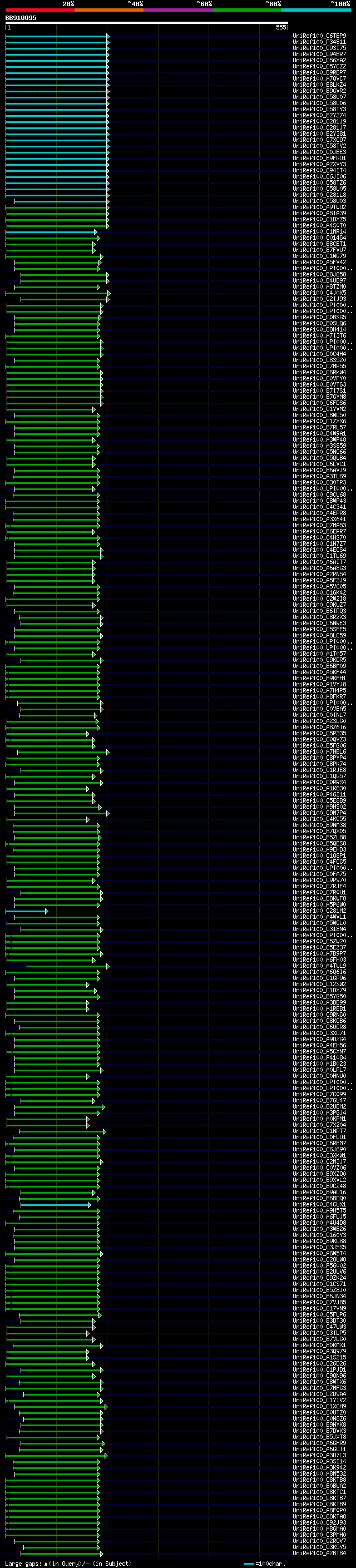Select label UniRef100_C1XQH9
356x1568 pixels.
coord(319,1407)
